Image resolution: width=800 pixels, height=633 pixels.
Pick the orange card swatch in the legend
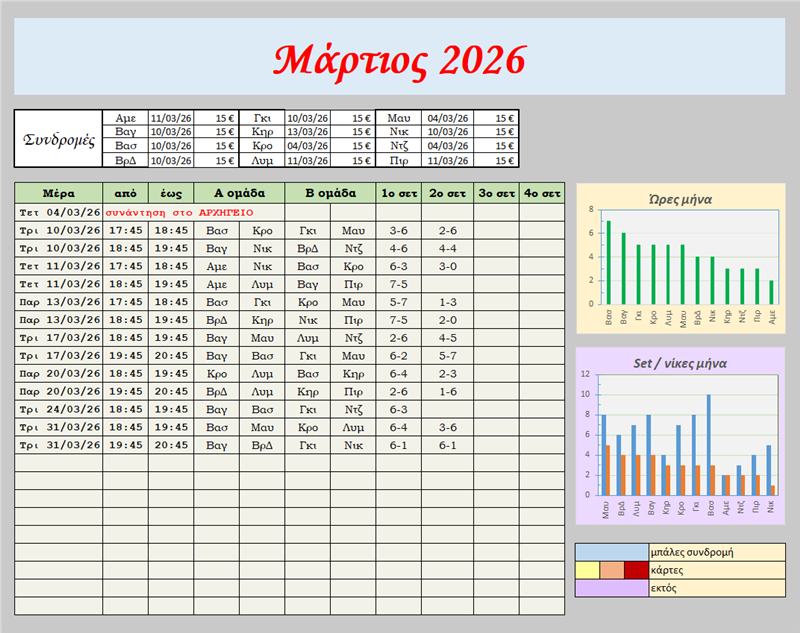[611, 570]
